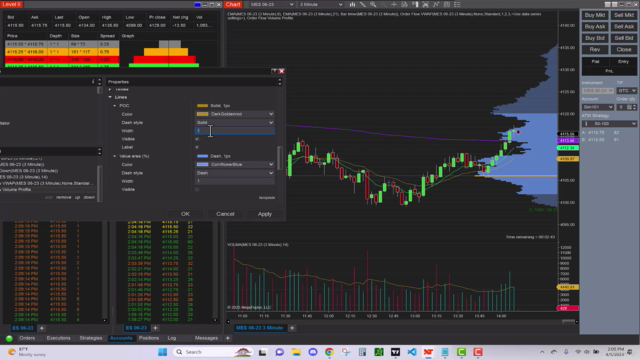Click the Sell Bid button
Viewport: 640px width, 360px height.
pyautogui.click(x=624, y=38)
